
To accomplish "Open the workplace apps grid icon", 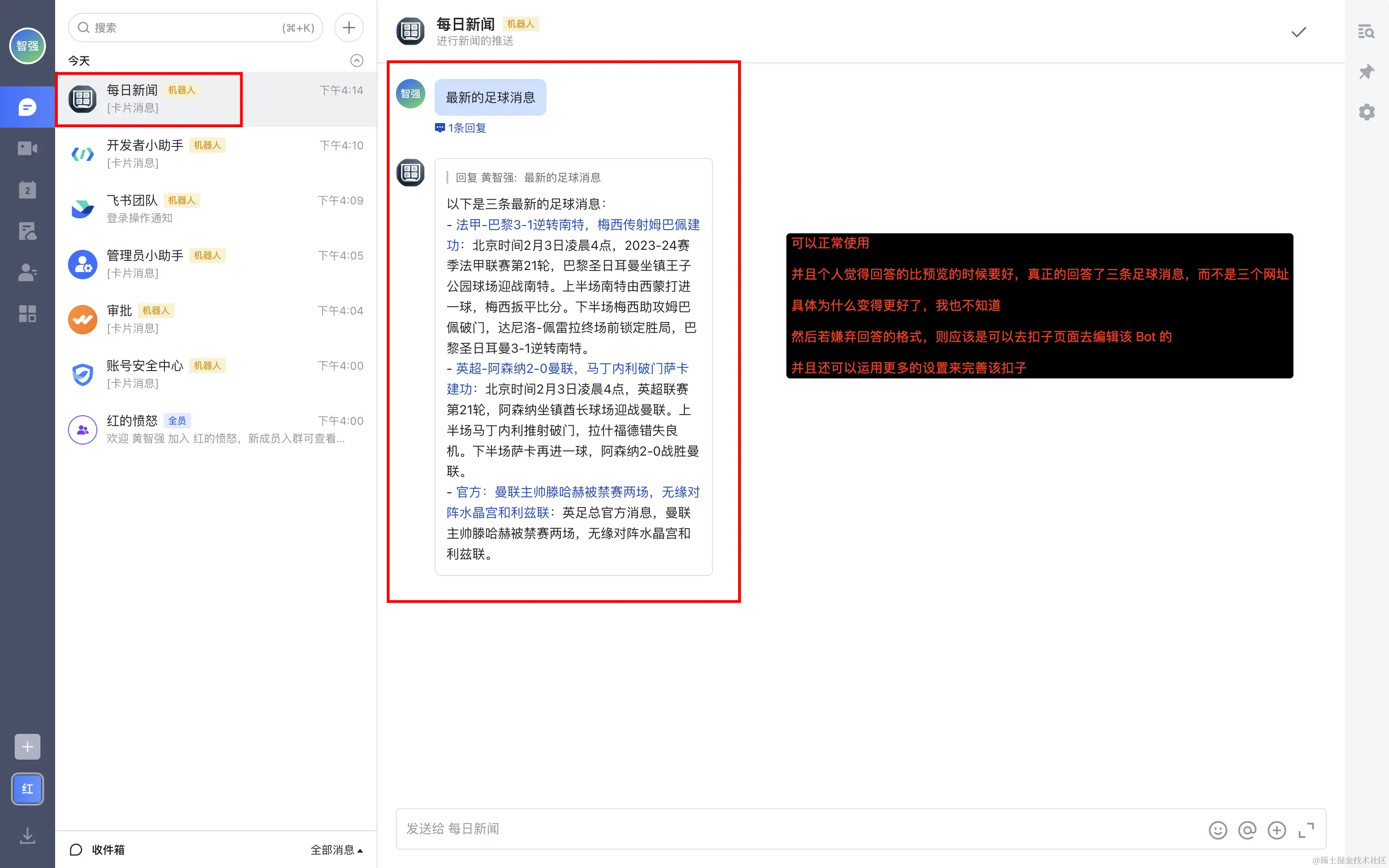I will point(27,313).
